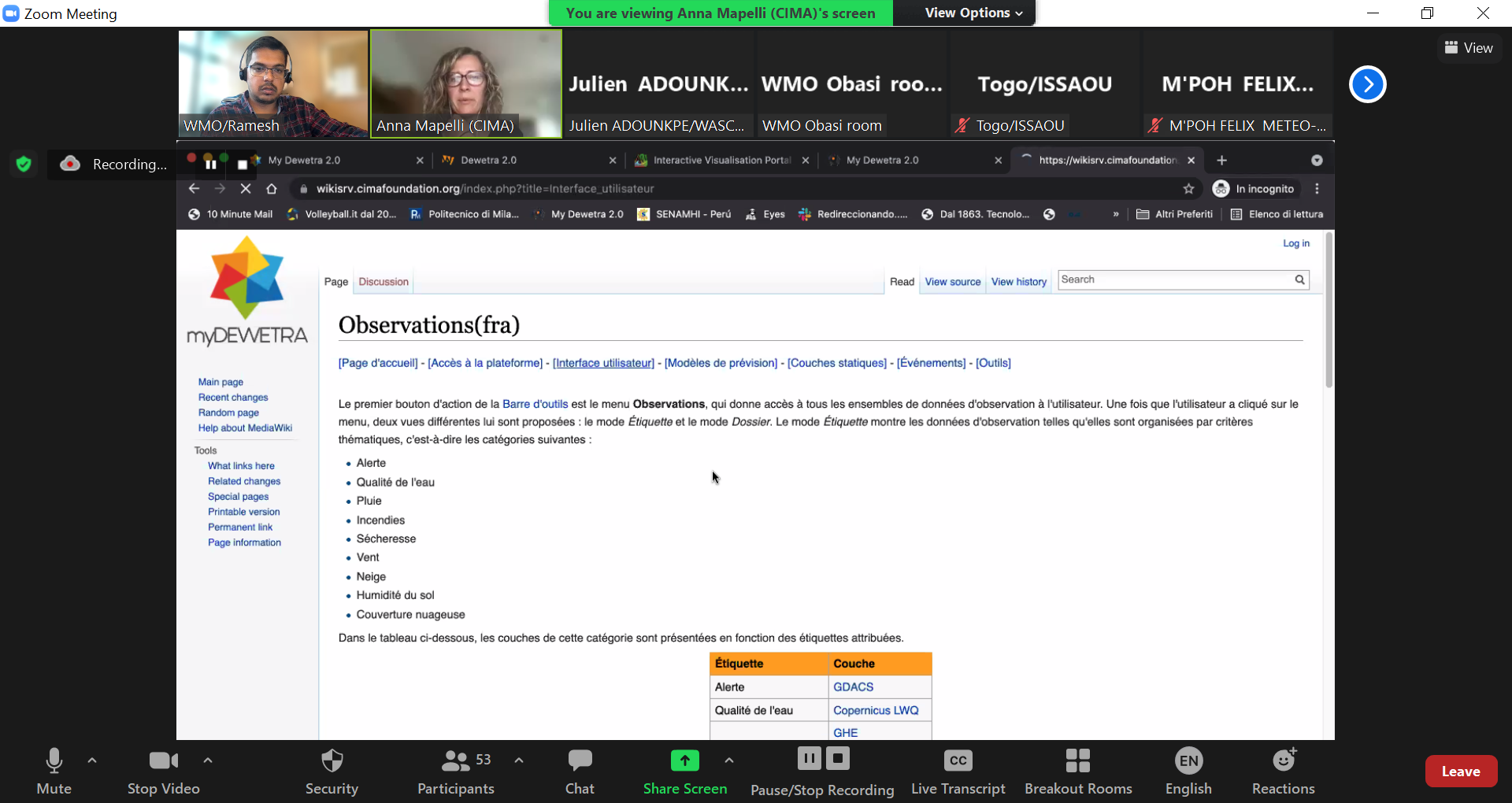Image resolution: width=1512 pixels, height=803 pixels.
Task: Open the View layout button
Action: pos(1469,48)
